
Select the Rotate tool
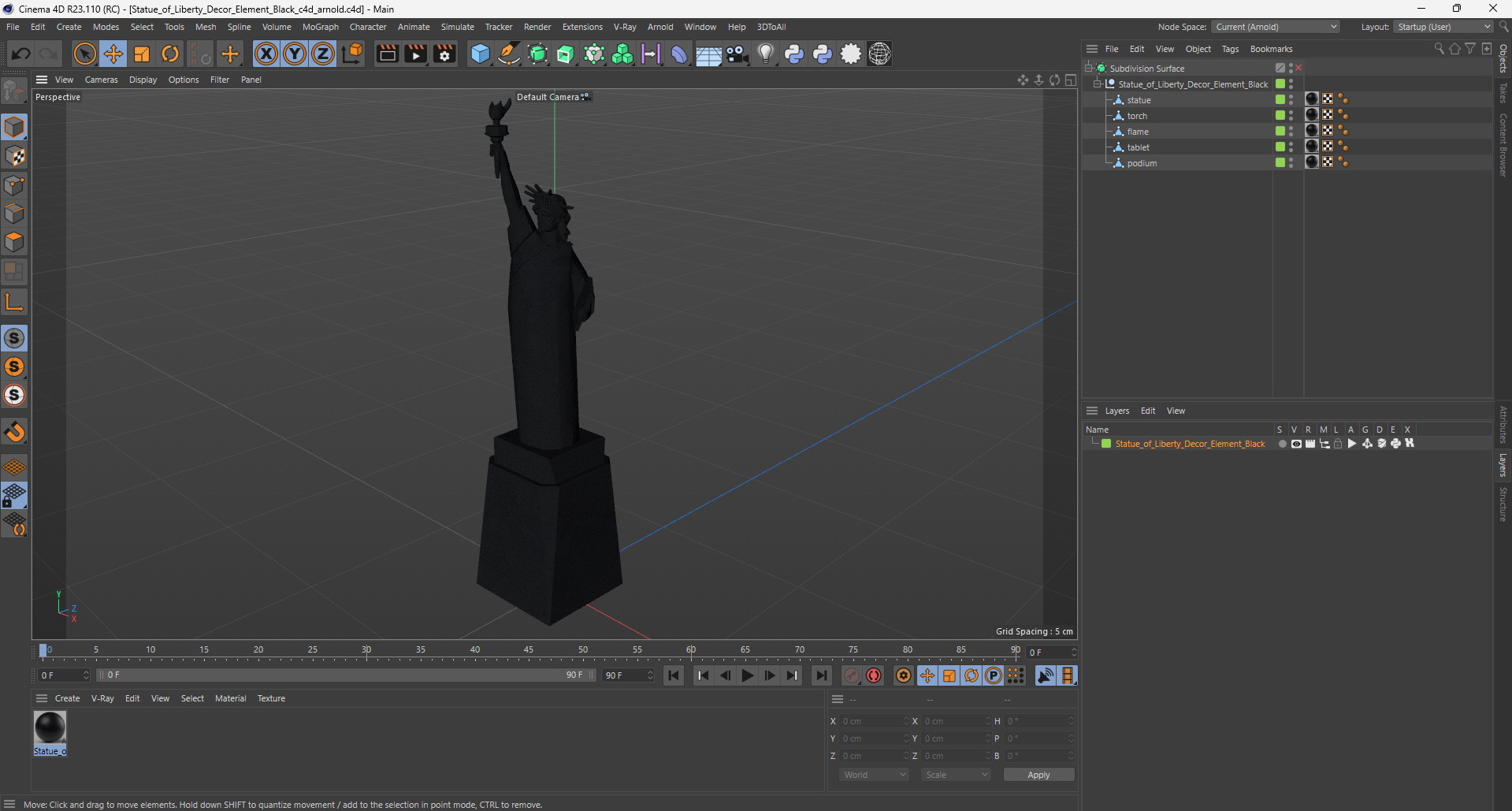pos(170,54)
